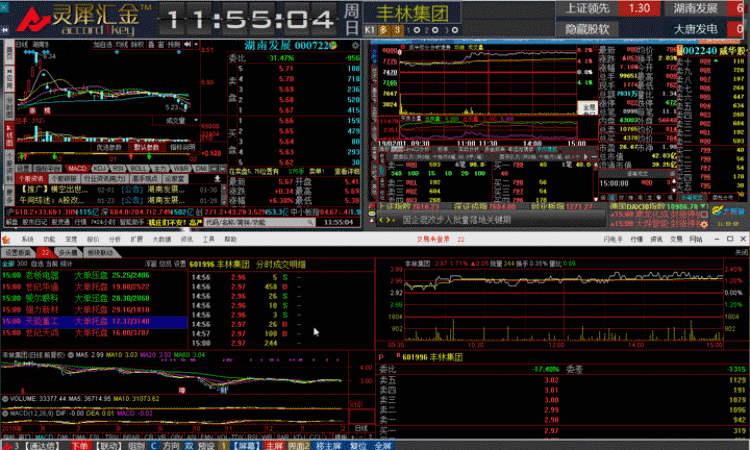Open dropdown arrow after 德国DAX30指数 ticker
This screenshot has height=450, width=750.
tap(703, 206)
